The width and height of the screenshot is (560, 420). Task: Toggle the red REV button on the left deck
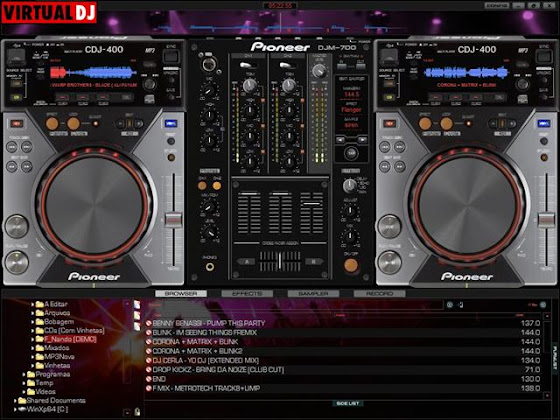[17, 124]
